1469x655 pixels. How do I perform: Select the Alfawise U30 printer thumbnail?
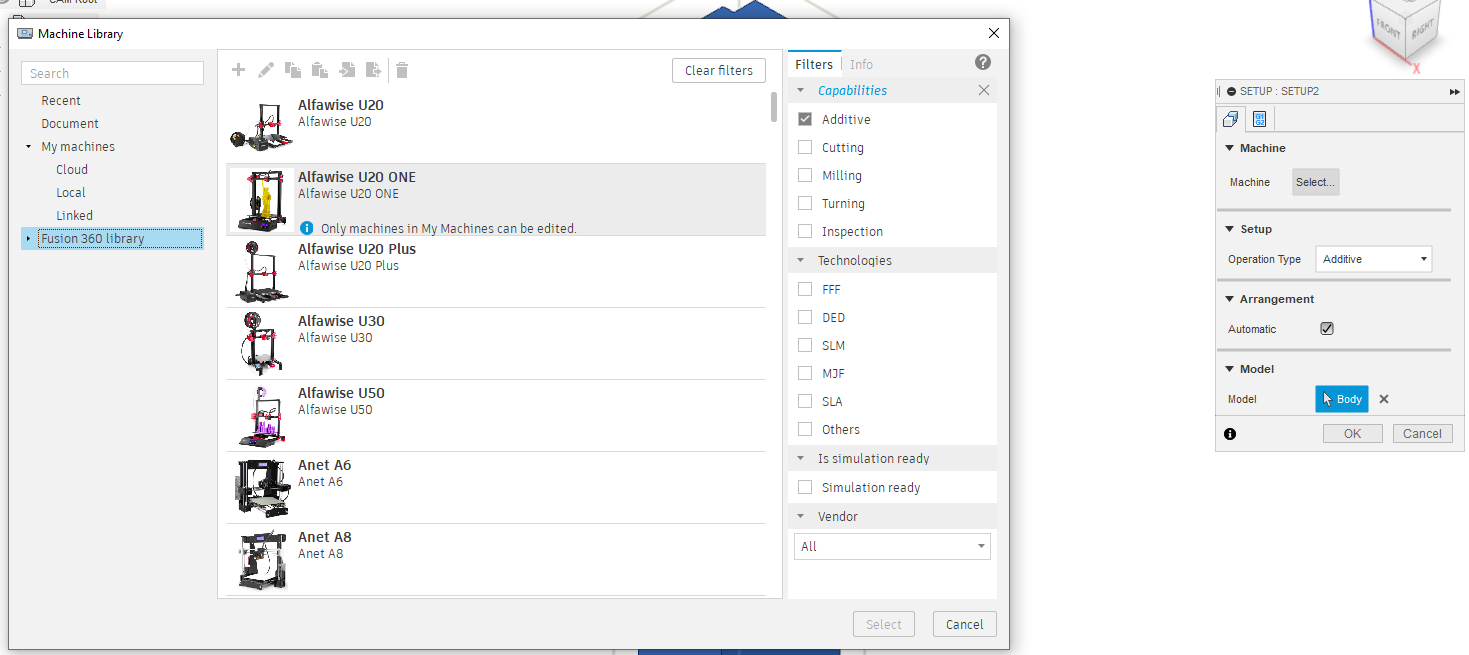point(261,344)
